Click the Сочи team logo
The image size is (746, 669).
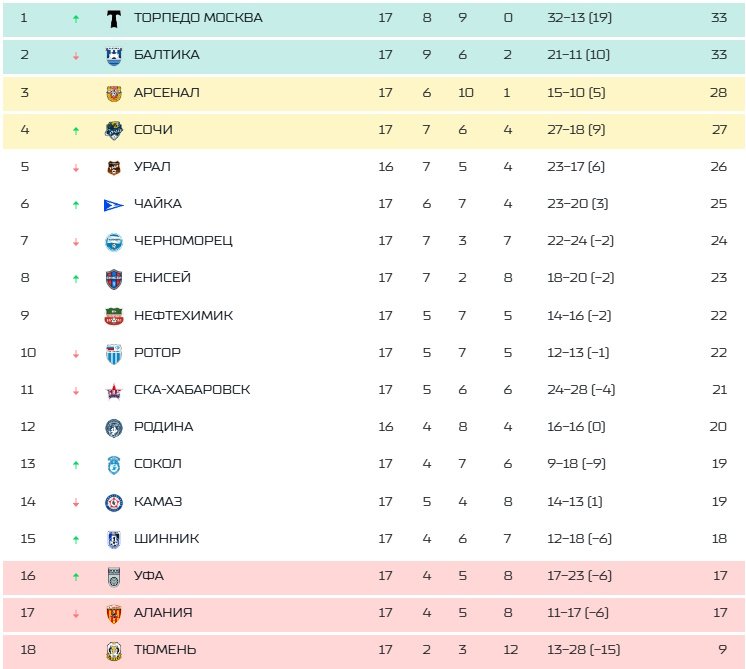tap(113, 130)
